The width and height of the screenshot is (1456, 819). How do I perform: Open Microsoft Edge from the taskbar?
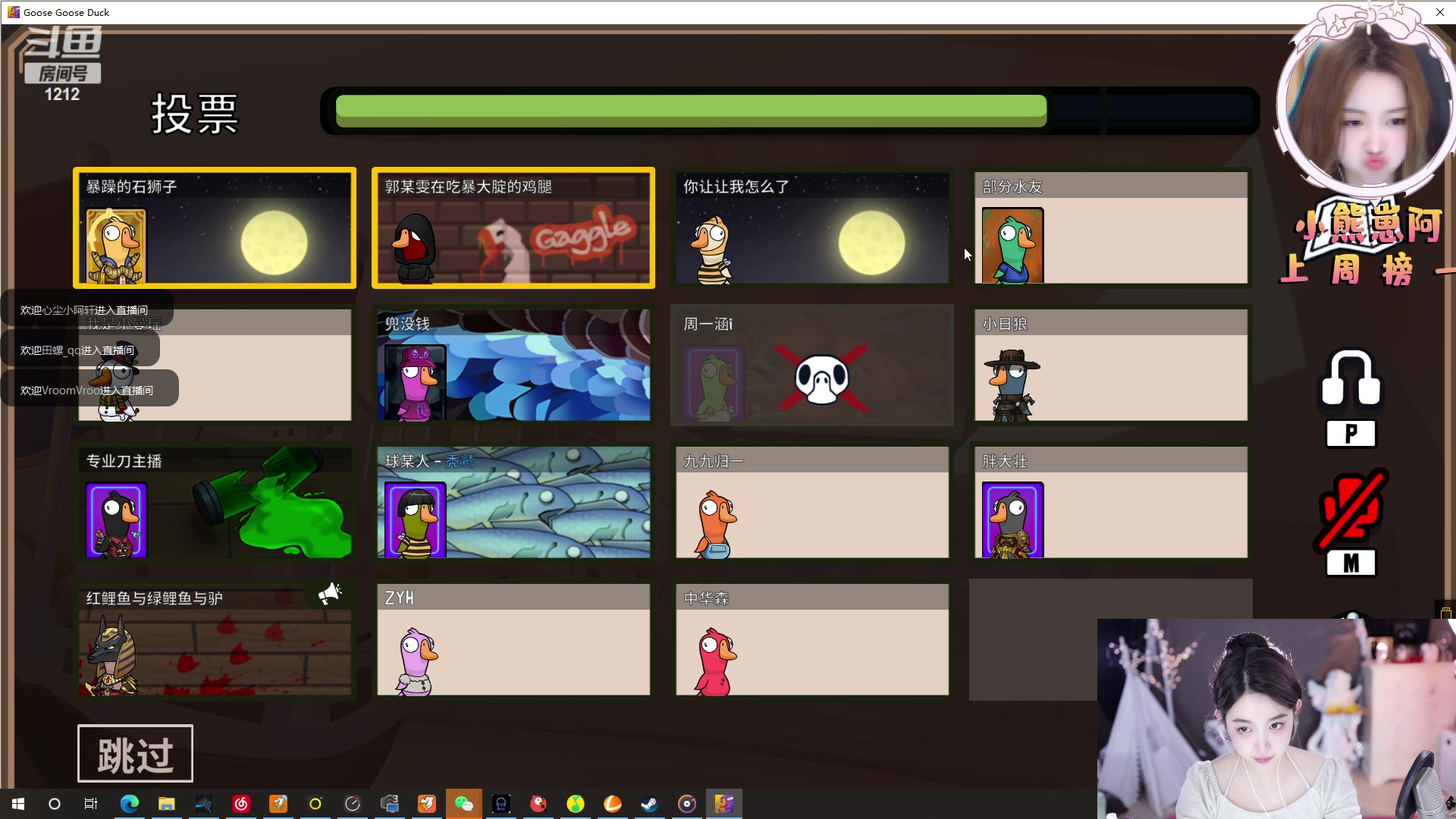[130, 804]
